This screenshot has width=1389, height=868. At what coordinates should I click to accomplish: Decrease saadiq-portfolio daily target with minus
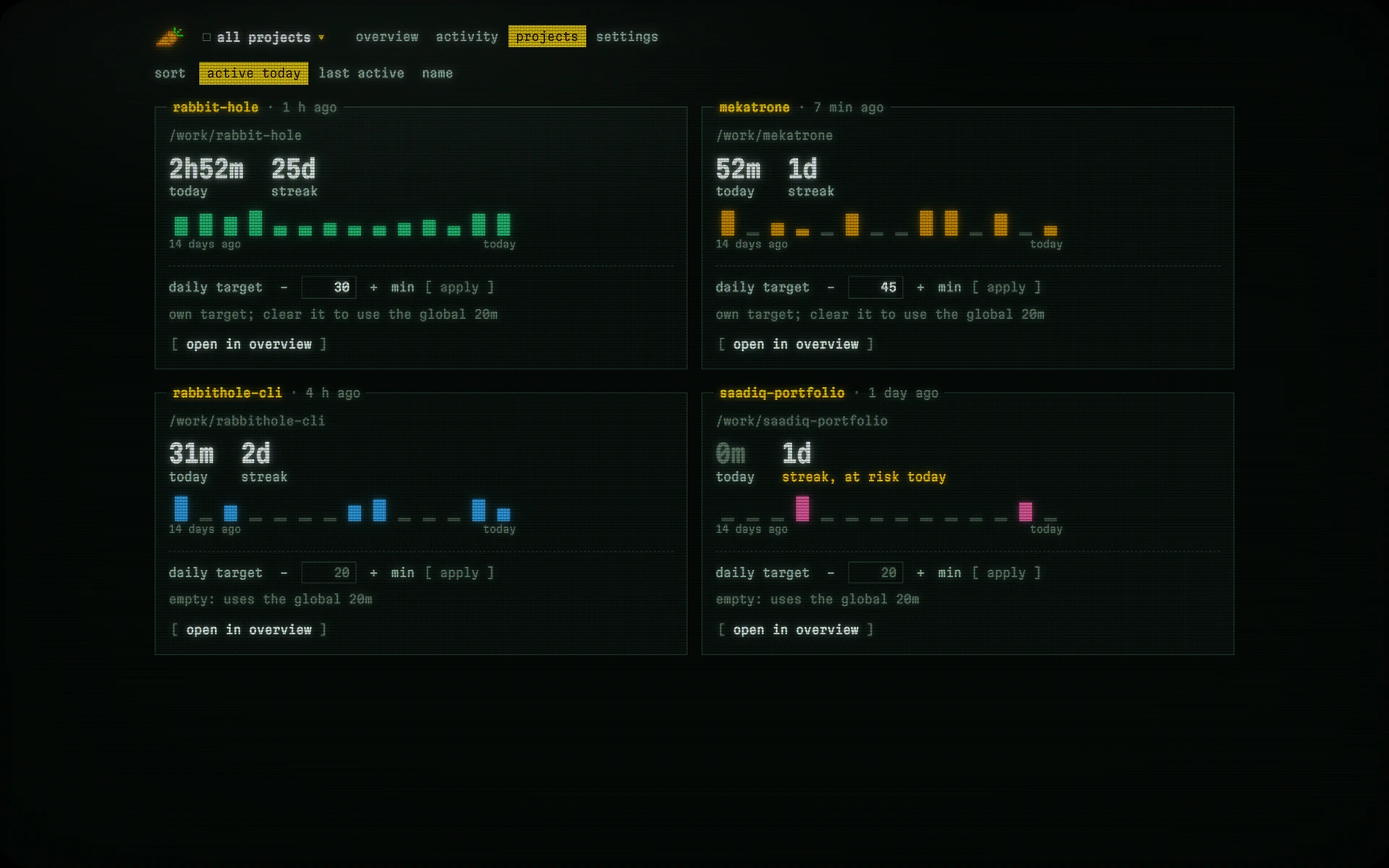(831, 573)
